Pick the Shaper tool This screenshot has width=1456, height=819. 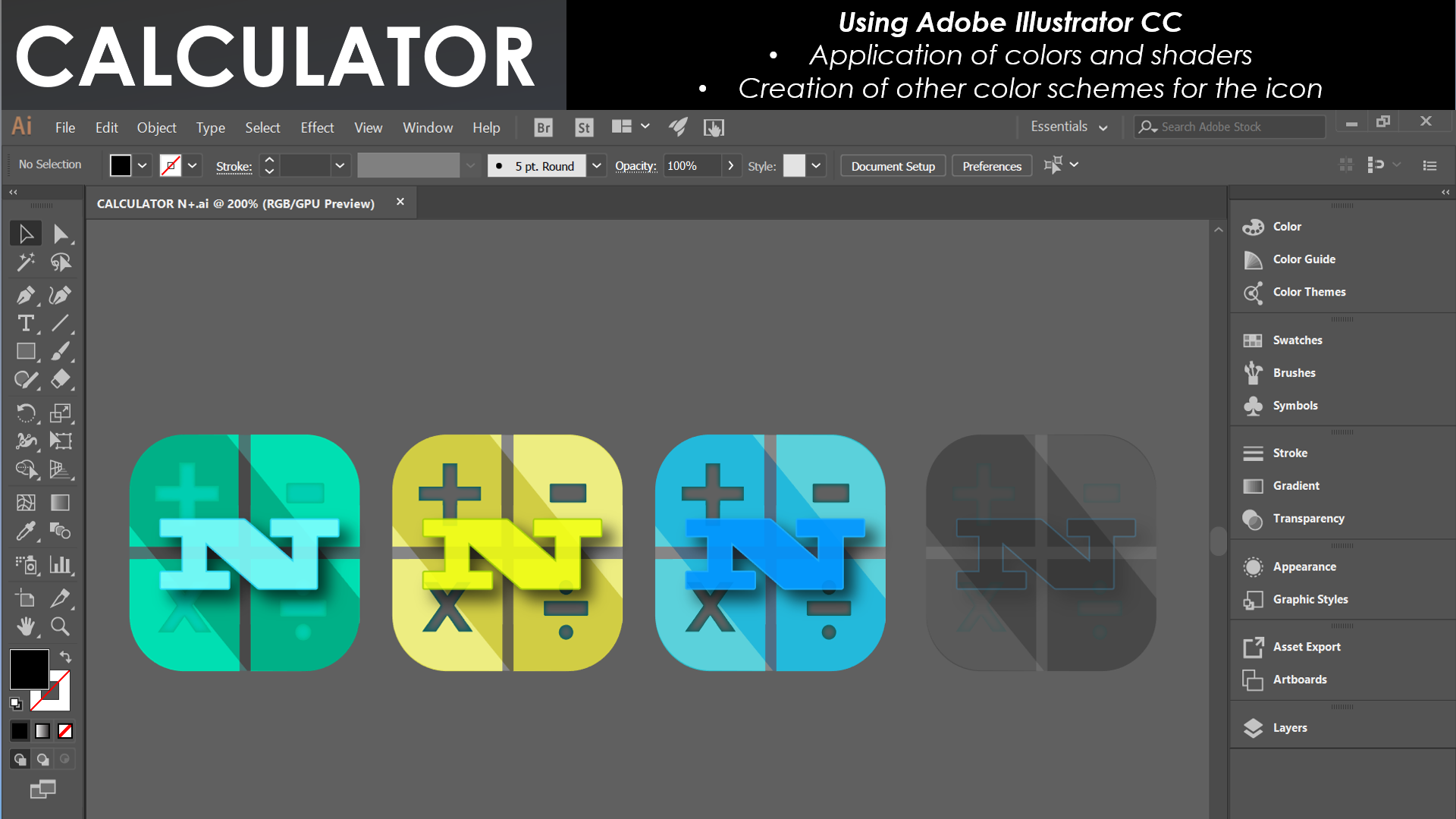[26, 379]
